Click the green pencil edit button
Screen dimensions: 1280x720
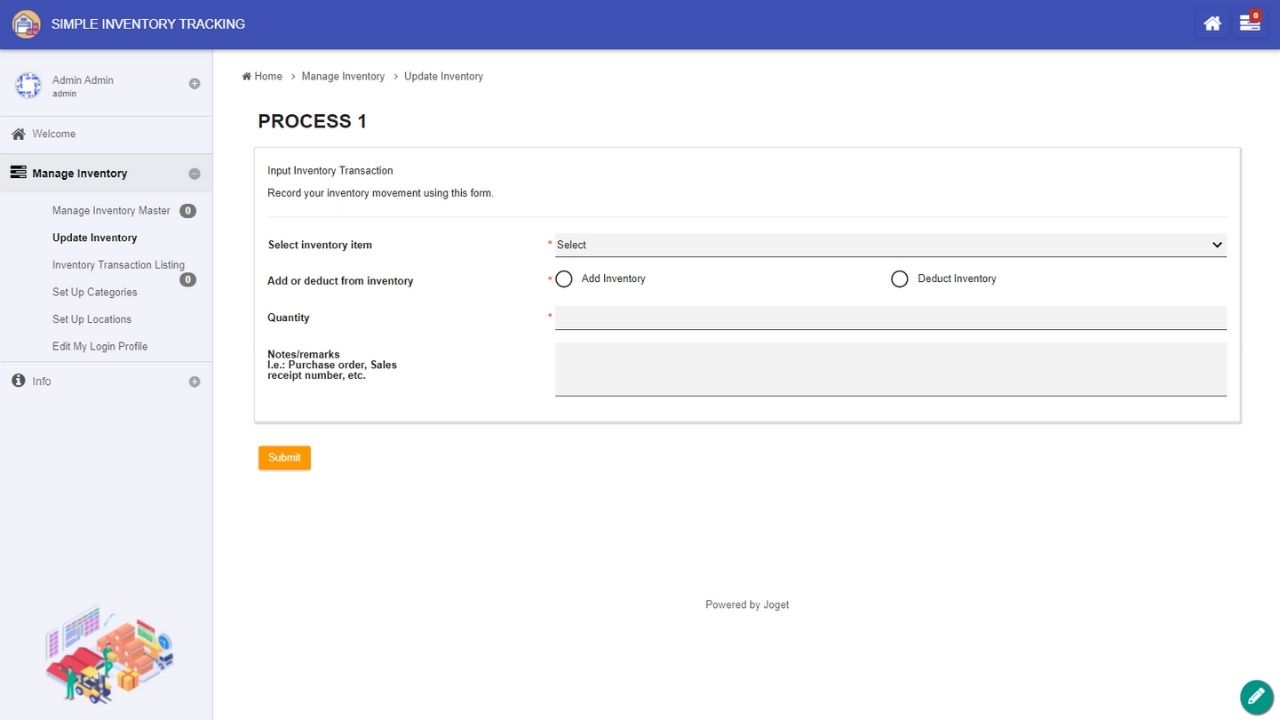(1256, 697)
